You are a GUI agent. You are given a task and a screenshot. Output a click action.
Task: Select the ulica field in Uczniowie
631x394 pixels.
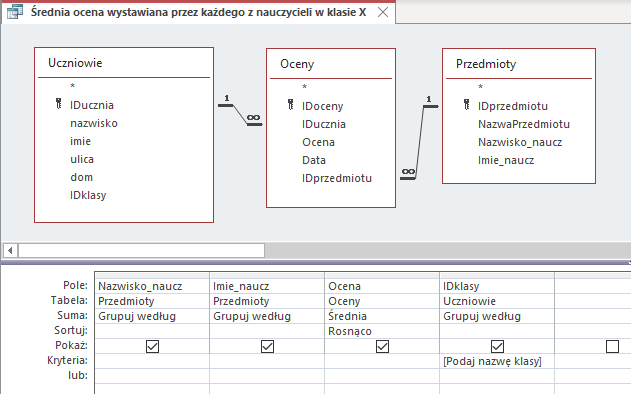(82, 159)
